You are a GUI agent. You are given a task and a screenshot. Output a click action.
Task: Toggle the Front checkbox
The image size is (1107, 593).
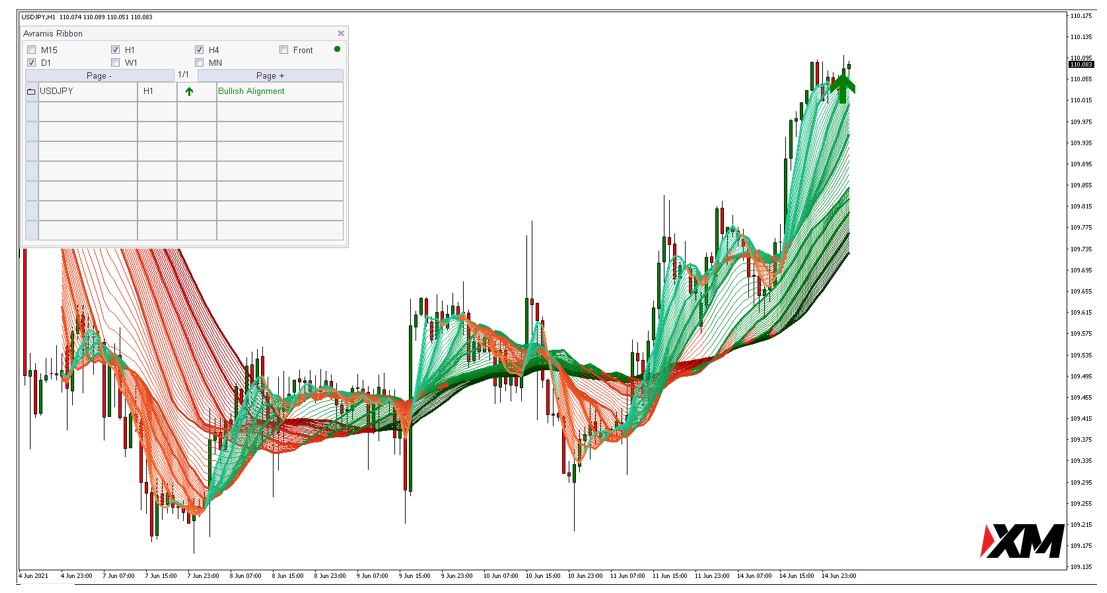(284, 50)
